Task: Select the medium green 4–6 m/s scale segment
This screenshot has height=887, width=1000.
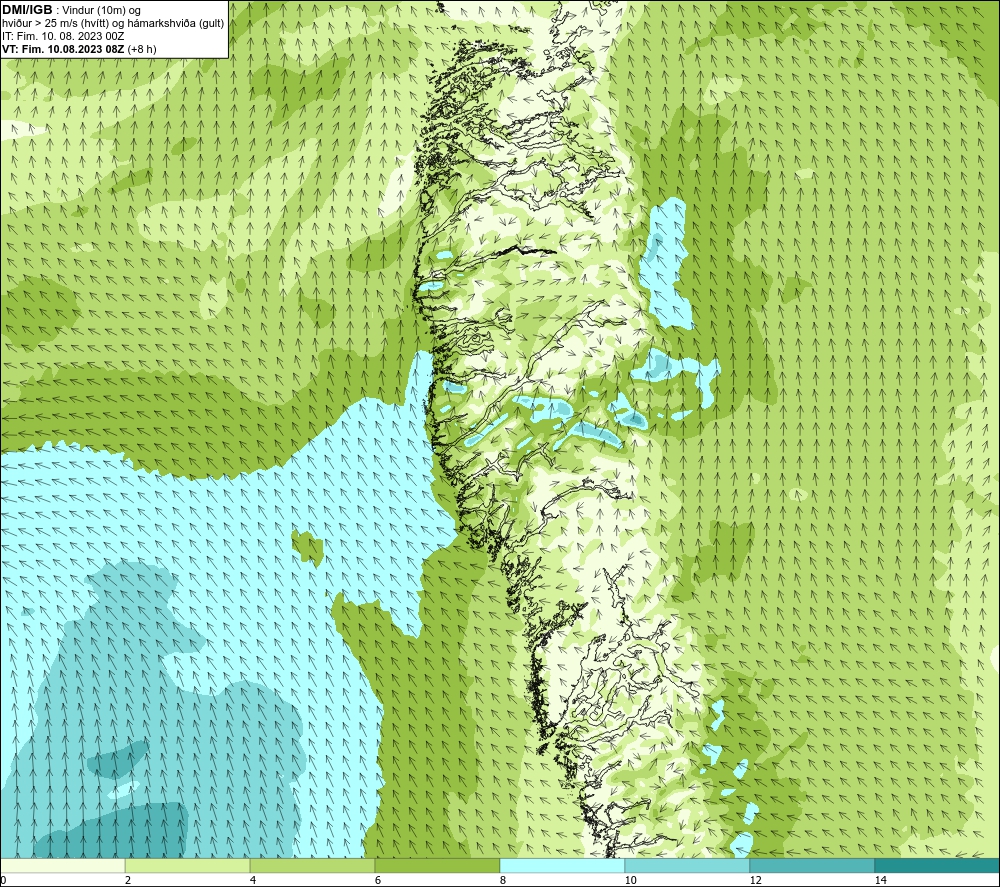Action: (312, 865)
